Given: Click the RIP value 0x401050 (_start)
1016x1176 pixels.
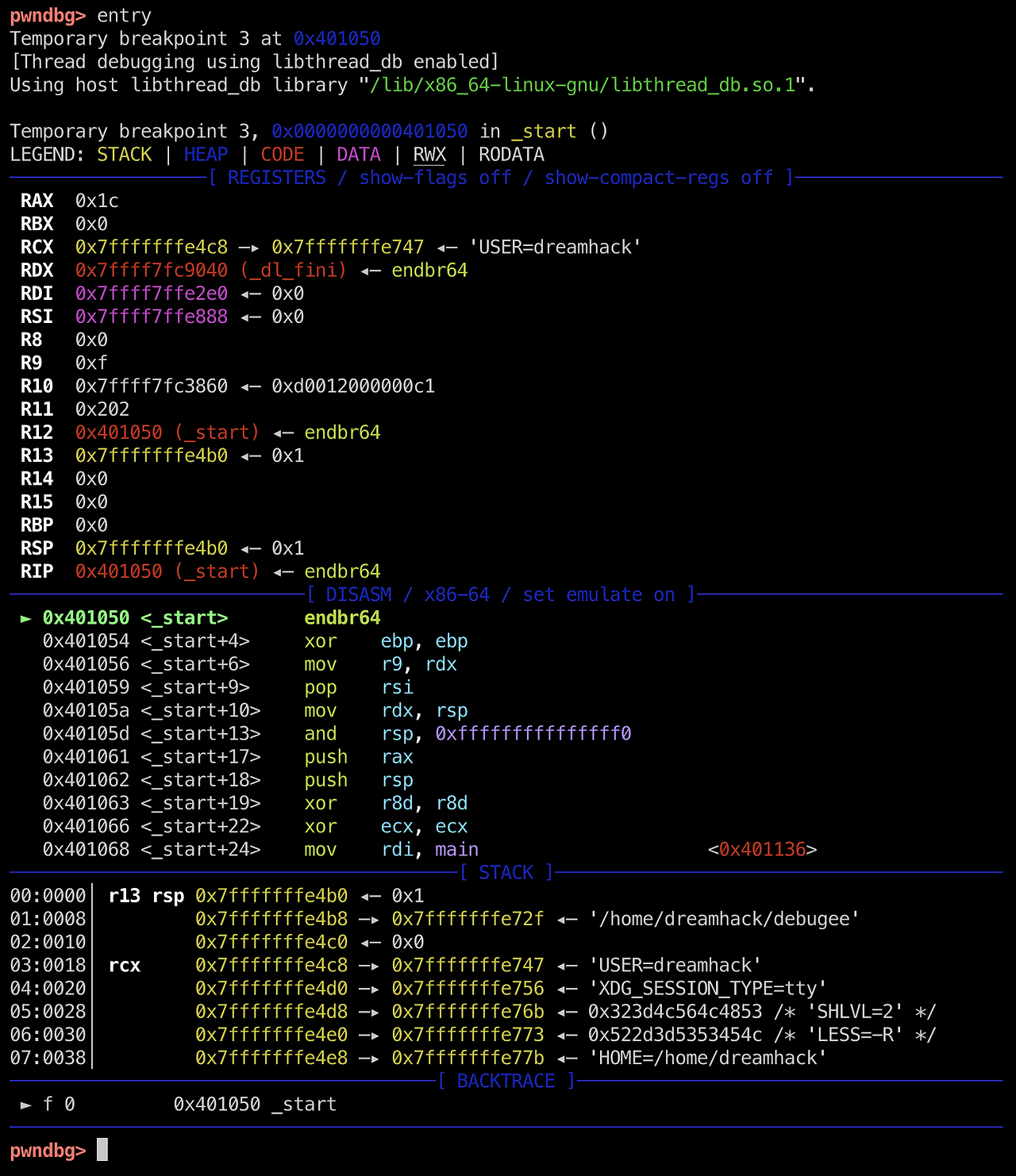Looking at the screenshot, I should 167,571.
